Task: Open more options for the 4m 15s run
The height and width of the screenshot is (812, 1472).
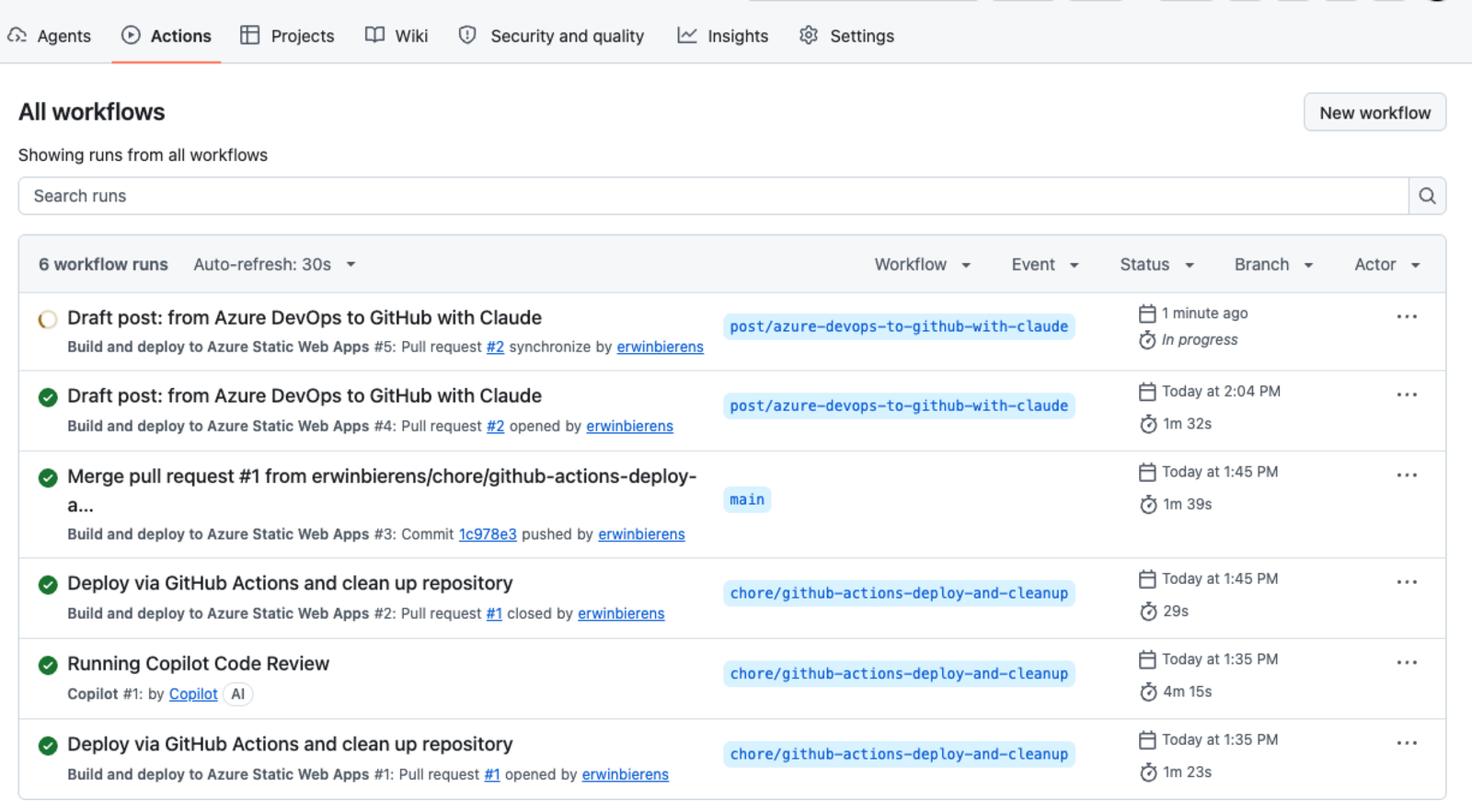Action: click(1407, 663)
